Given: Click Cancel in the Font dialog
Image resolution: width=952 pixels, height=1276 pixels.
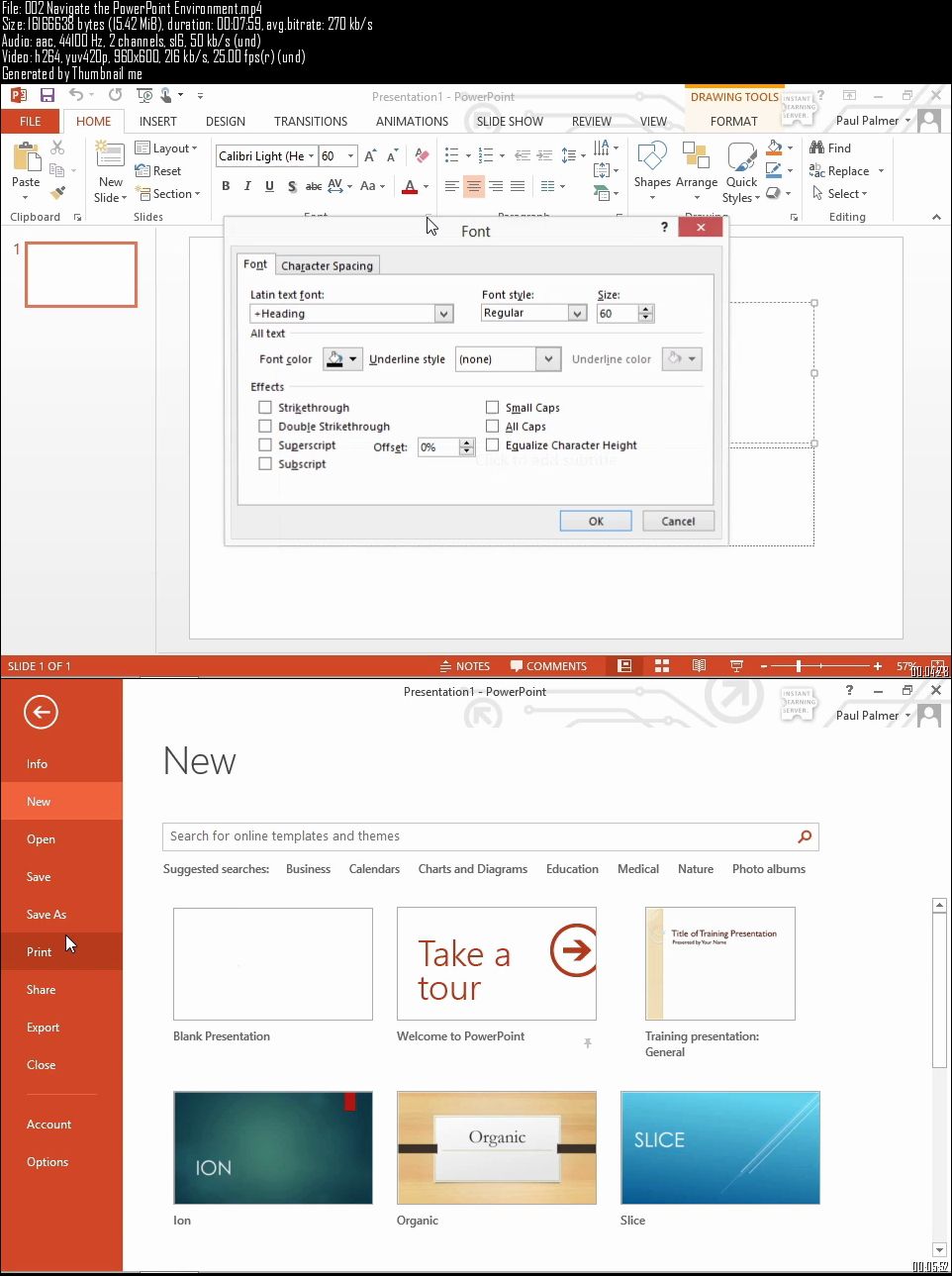Looking at the screenshot, I should (x=678, y=521).
